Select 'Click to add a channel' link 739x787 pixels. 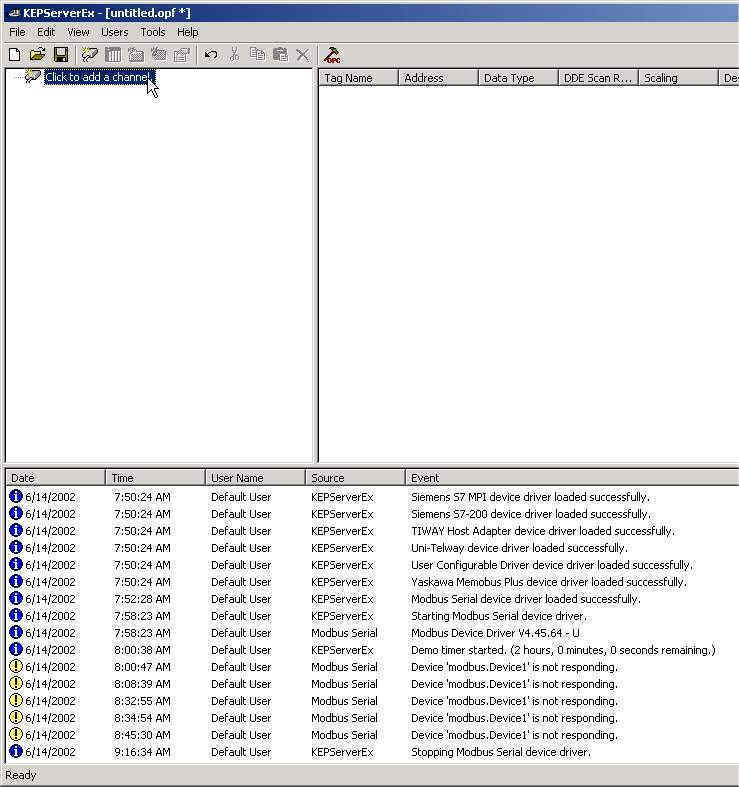click(x=98, y=77)
